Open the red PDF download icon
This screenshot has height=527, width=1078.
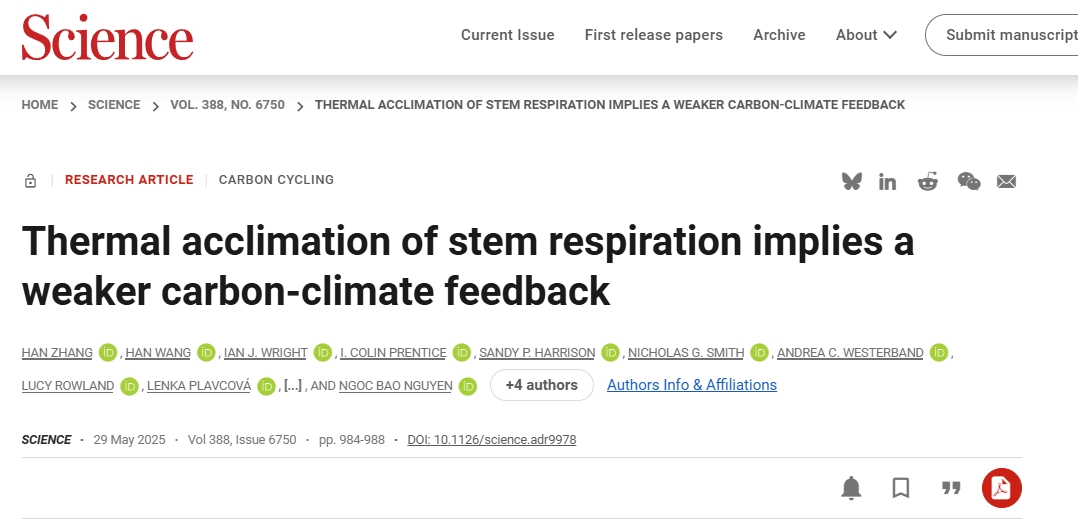click(1002, 488)
